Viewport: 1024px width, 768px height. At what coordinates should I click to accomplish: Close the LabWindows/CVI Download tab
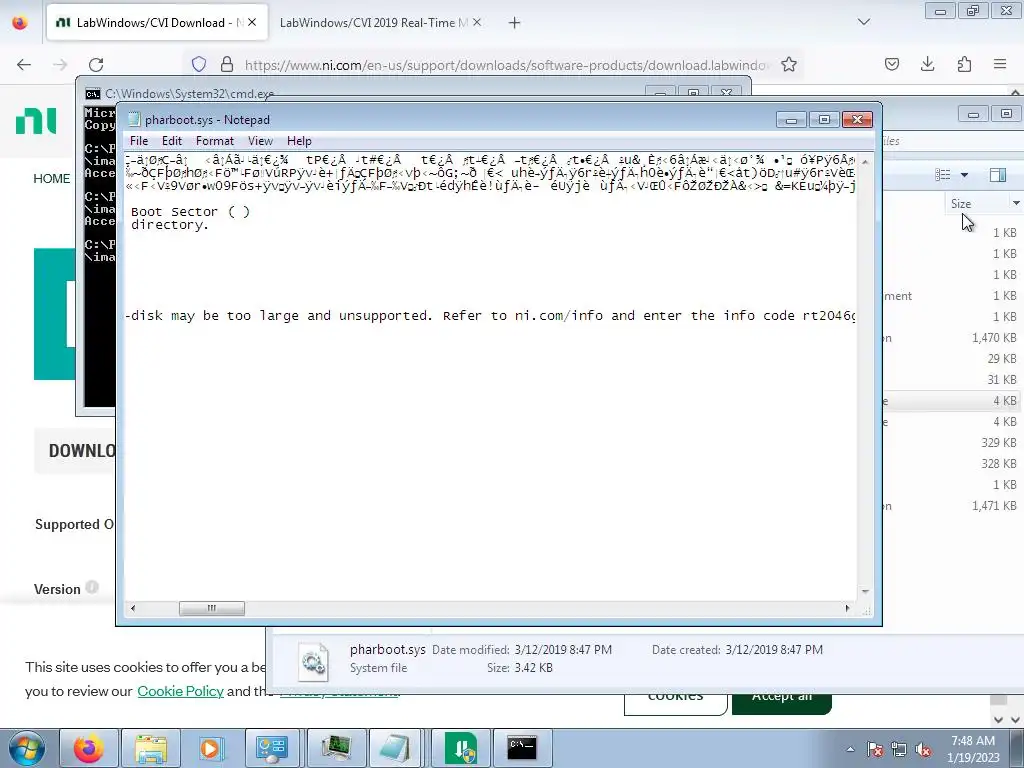tap(252, 23)
